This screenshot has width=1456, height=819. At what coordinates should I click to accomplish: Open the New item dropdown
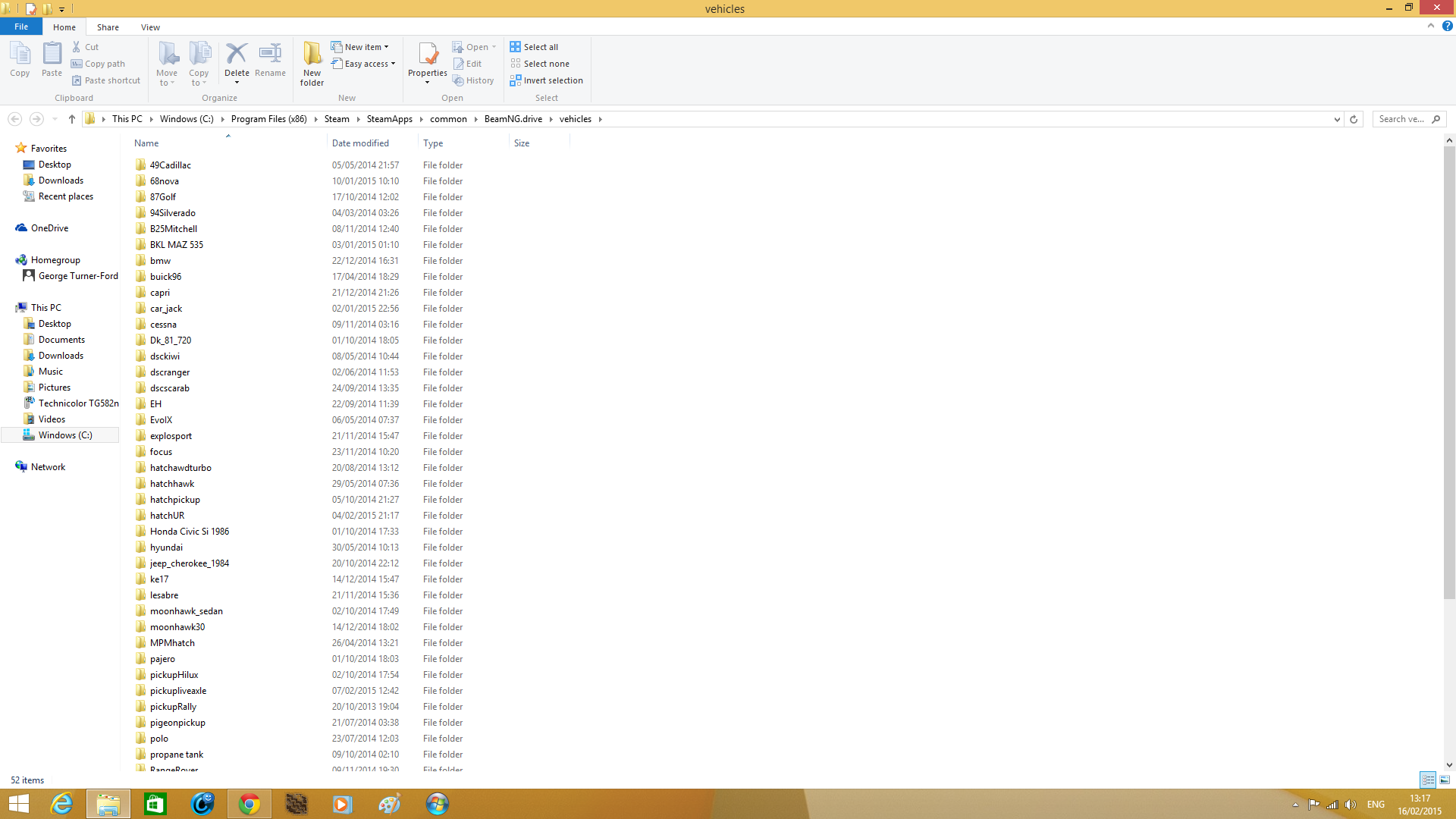pyautogui.click(x=359, y=47)
